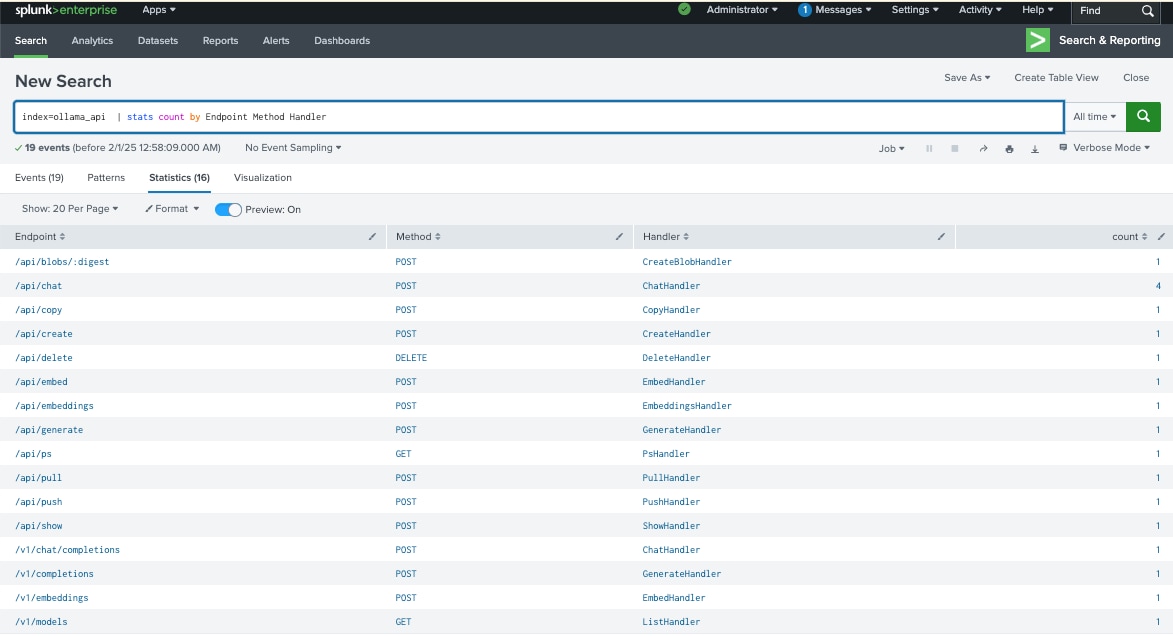Click the green health status check icon
This screenshot has height=636, width=1173.
[684, 10]
